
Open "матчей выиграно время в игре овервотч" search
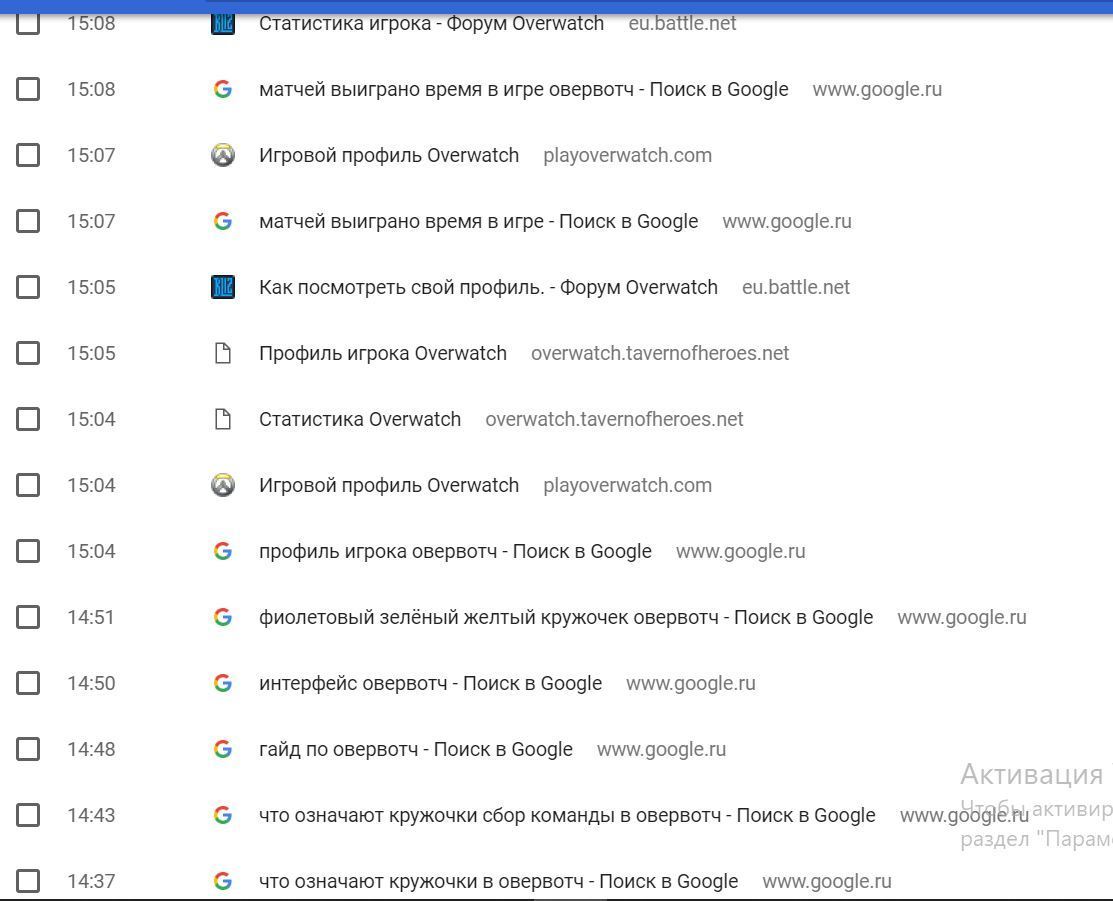tap(523, 89)
